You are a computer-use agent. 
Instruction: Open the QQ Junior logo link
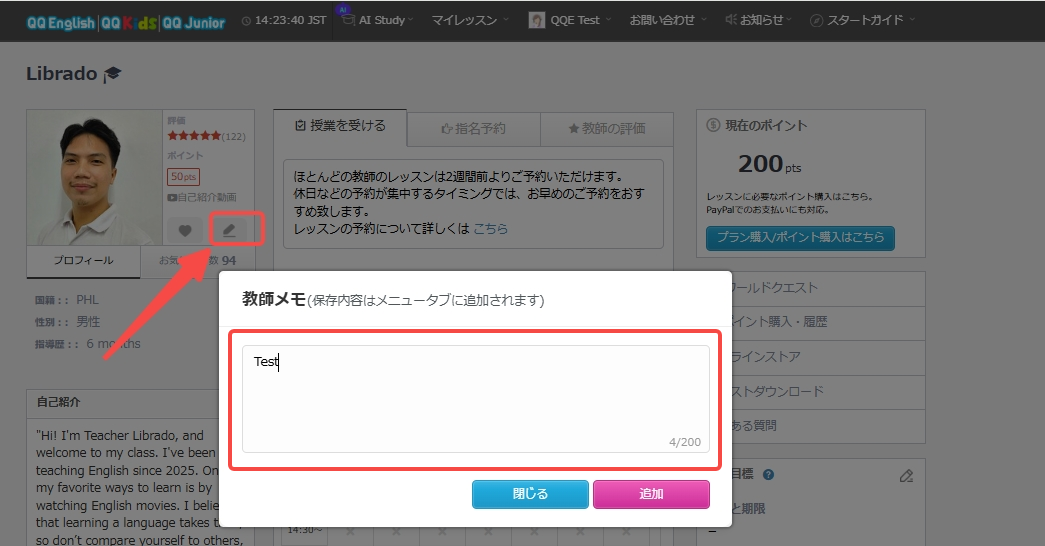pyautogui.click(x=194, y=23)
